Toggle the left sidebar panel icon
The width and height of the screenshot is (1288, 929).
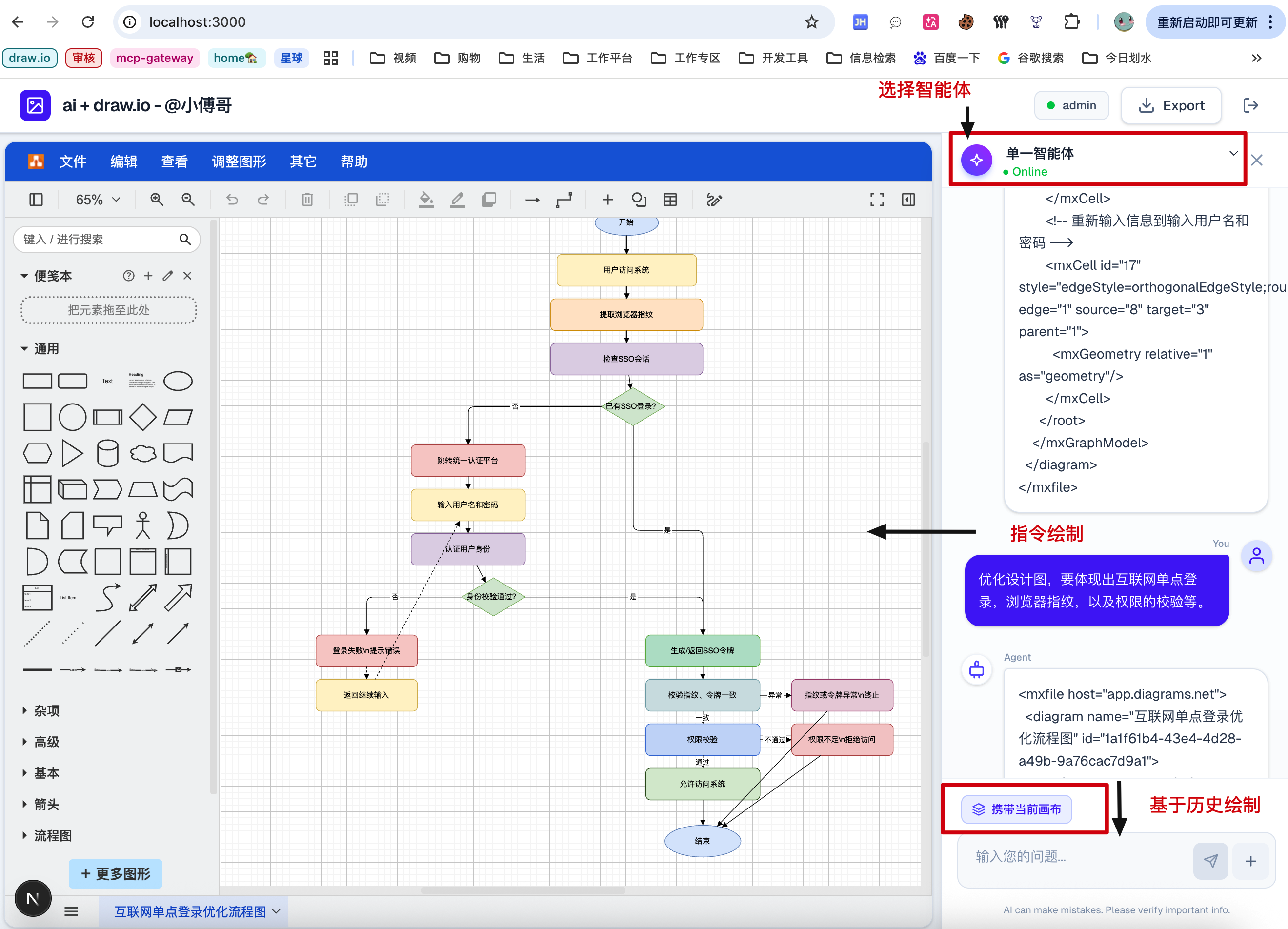tap(36, 200)
